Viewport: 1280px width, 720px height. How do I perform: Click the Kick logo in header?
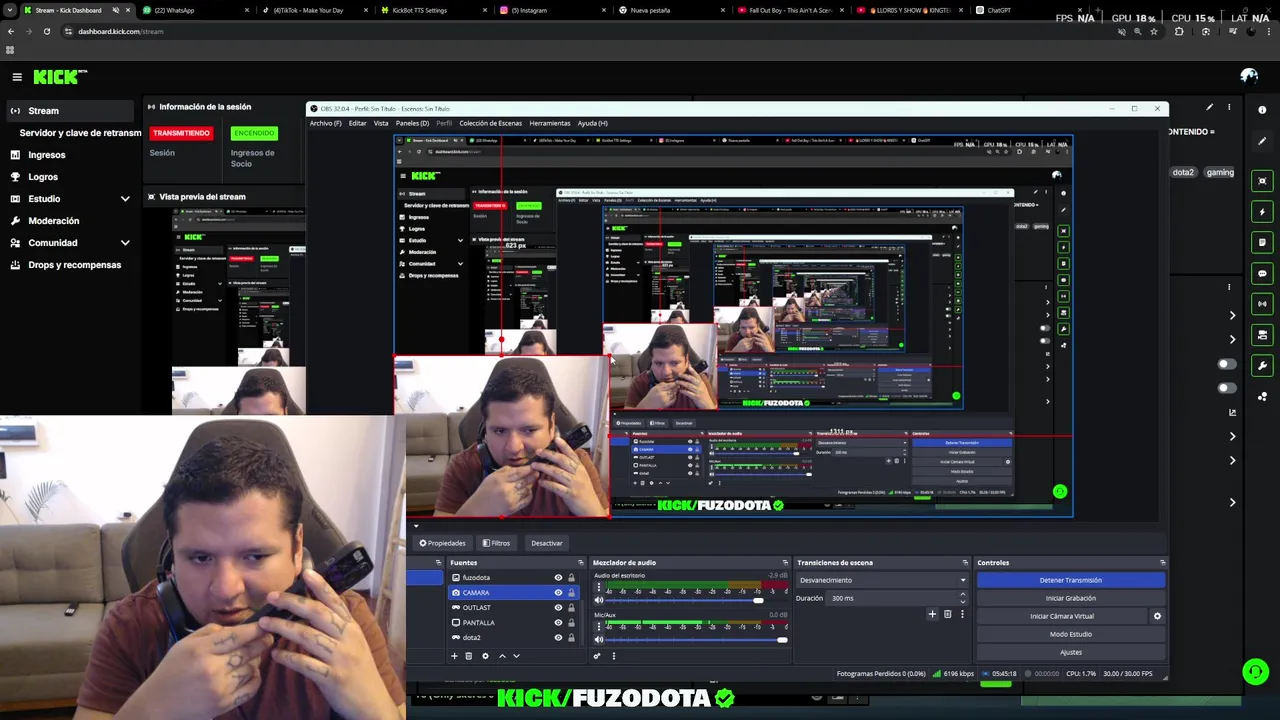click(60, 77)
